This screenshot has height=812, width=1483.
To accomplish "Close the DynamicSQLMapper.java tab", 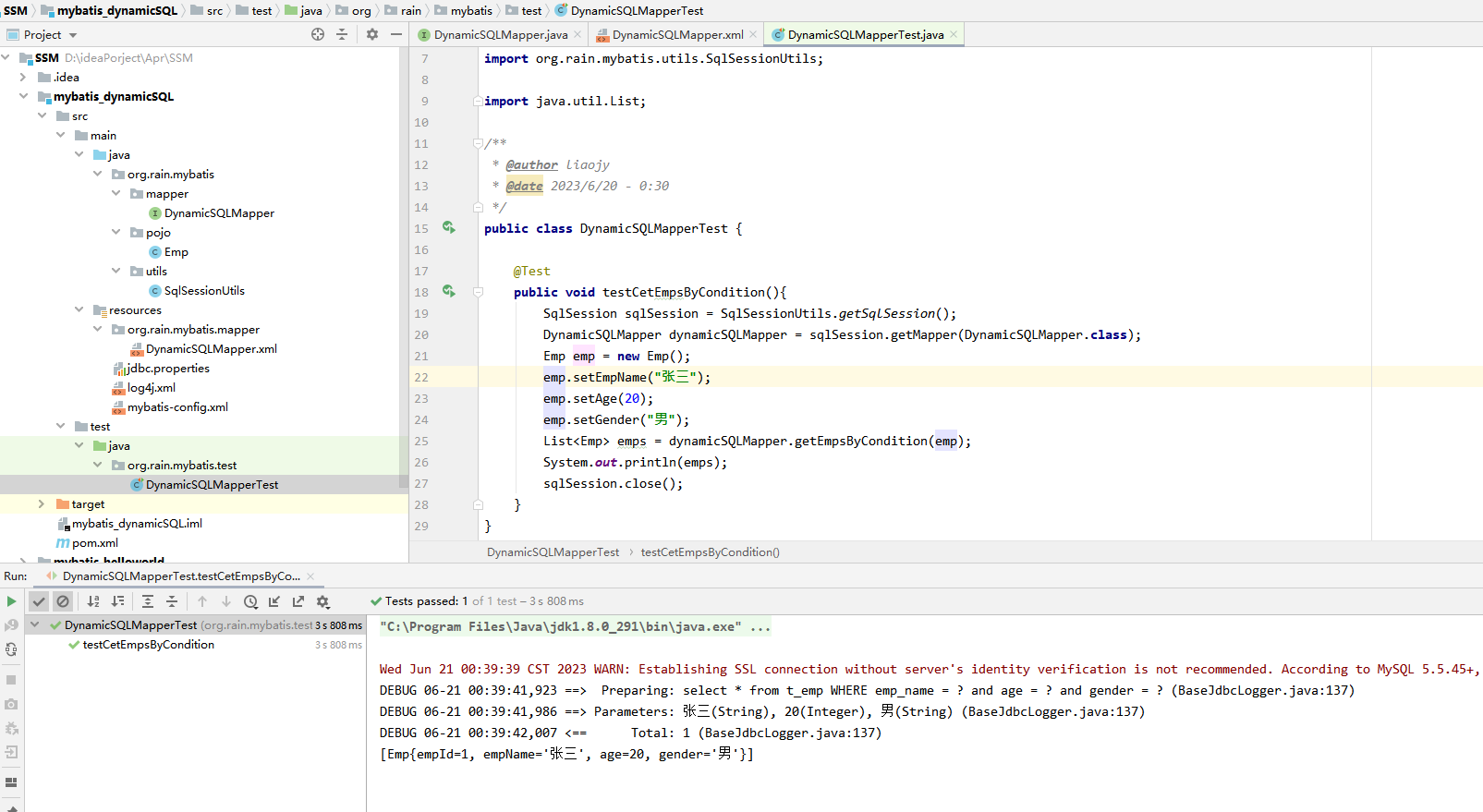I will [577, 35].
